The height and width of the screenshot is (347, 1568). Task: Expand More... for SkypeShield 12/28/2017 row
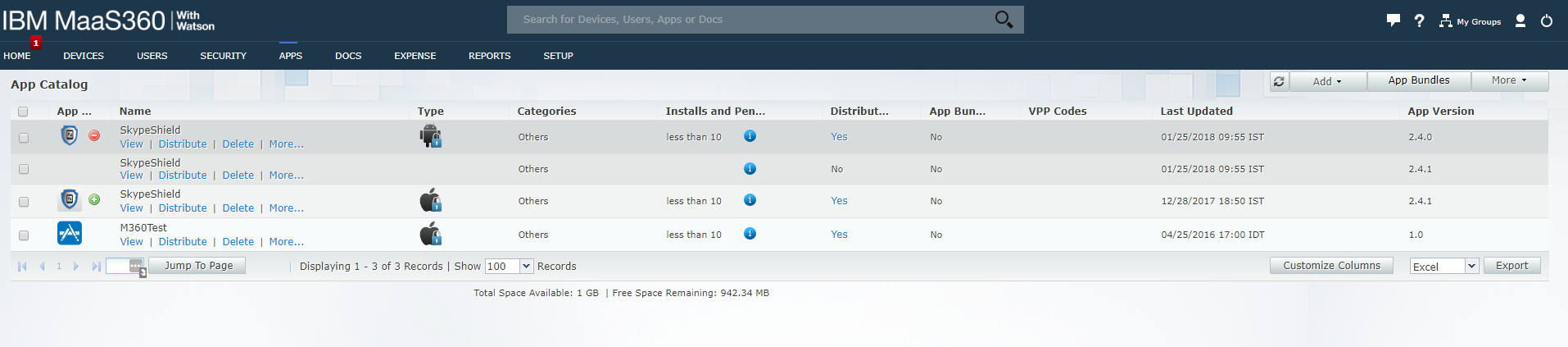pyautogui.click(x=286, y=208)
